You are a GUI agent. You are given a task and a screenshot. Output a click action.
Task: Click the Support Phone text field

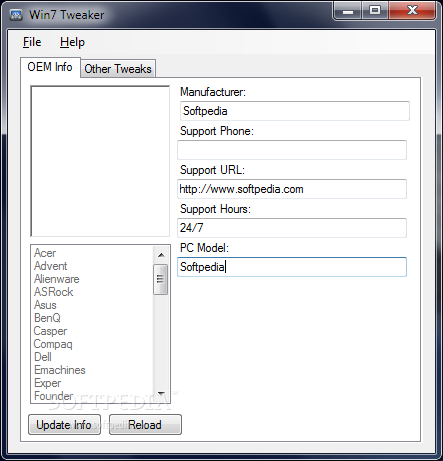292,150
